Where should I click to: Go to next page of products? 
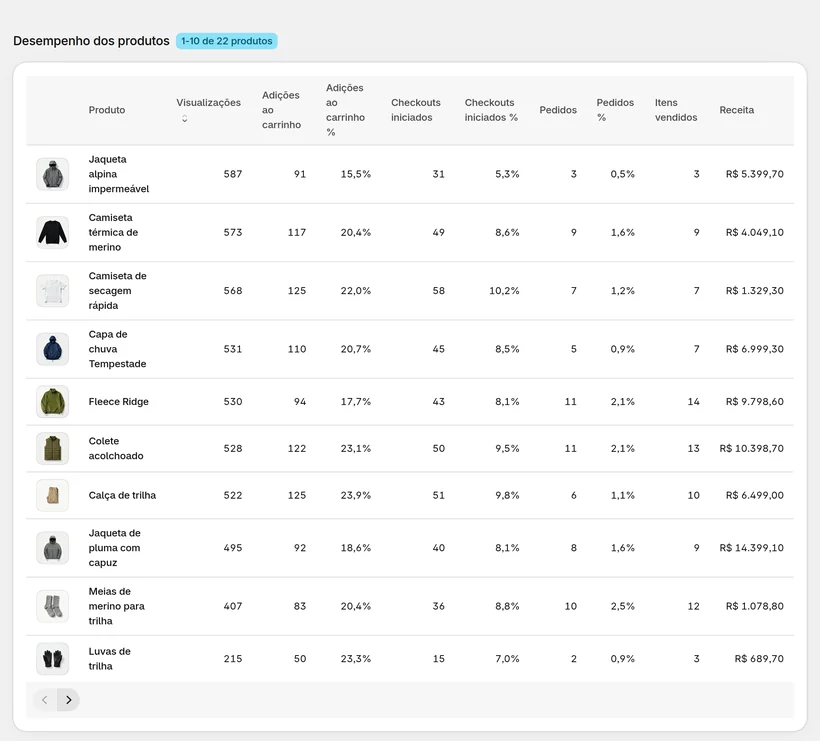pos(69,700)
